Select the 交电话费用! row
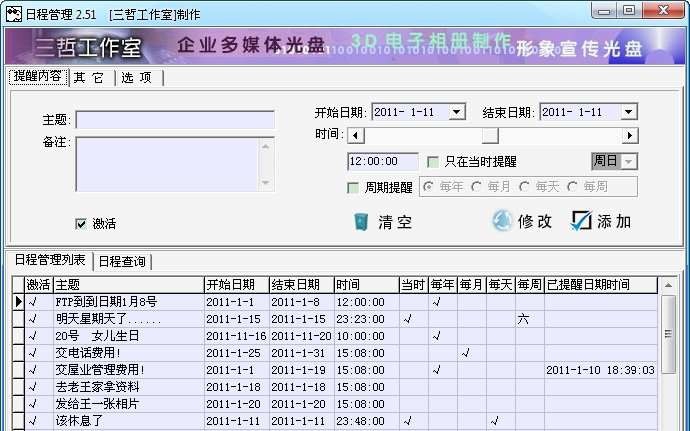This screenshot has height=431, width=690. (335, 353)
